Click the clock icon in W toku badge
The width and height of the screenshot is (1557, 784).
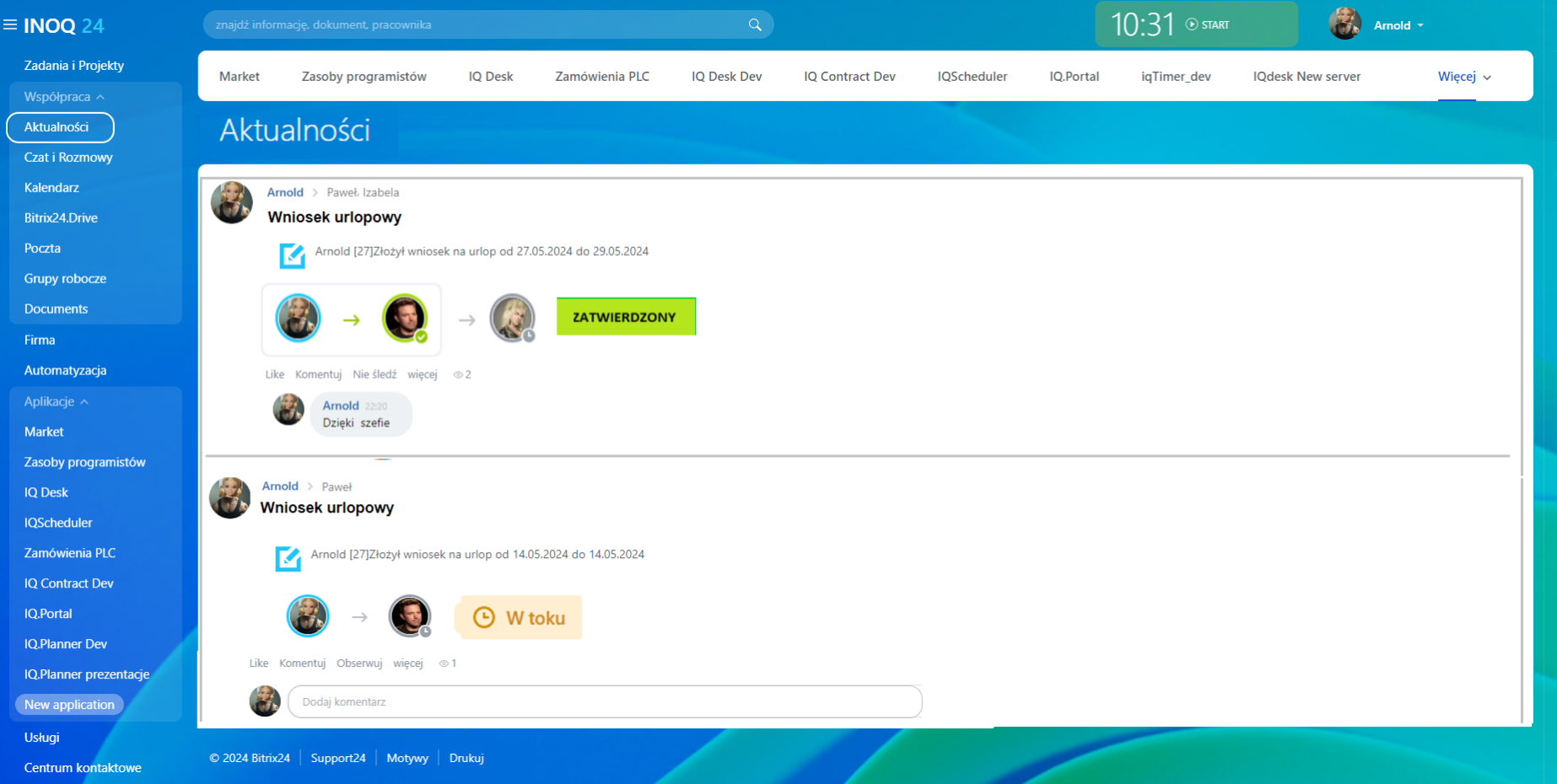484,617
